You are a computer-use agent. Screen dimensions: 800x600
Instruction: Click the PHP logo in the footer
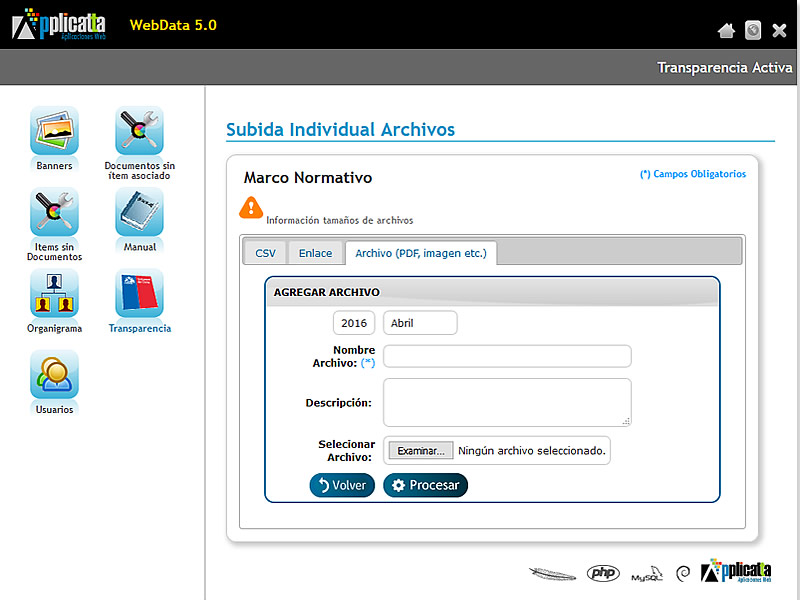point(603,573)
